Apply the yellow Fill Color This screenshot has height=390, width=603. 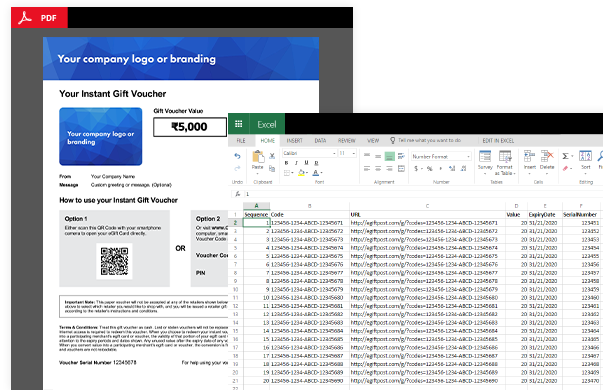click(x=302, y=173)
